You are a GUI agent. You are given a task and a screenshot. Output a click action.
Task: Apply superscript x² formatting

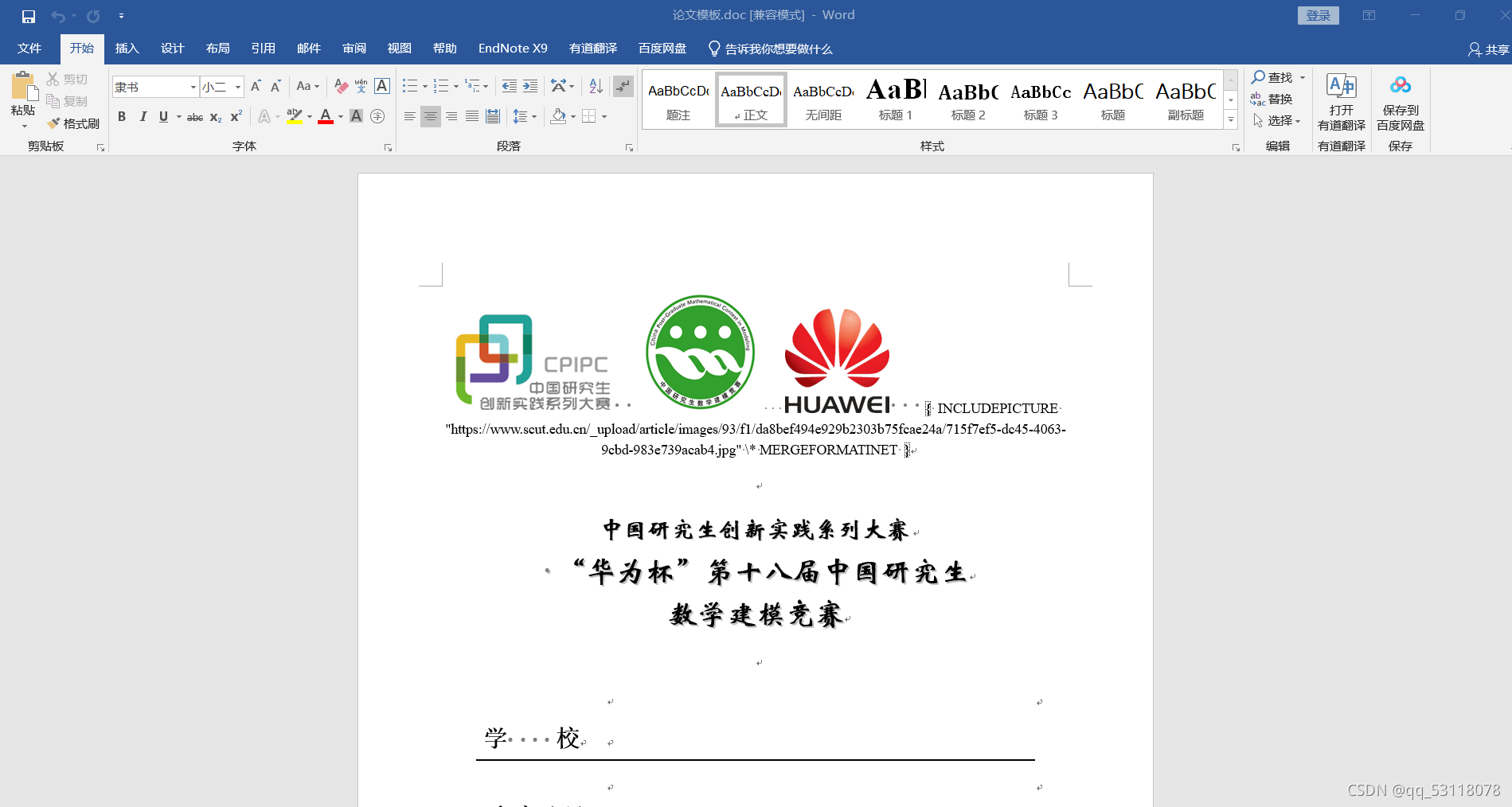236,117
